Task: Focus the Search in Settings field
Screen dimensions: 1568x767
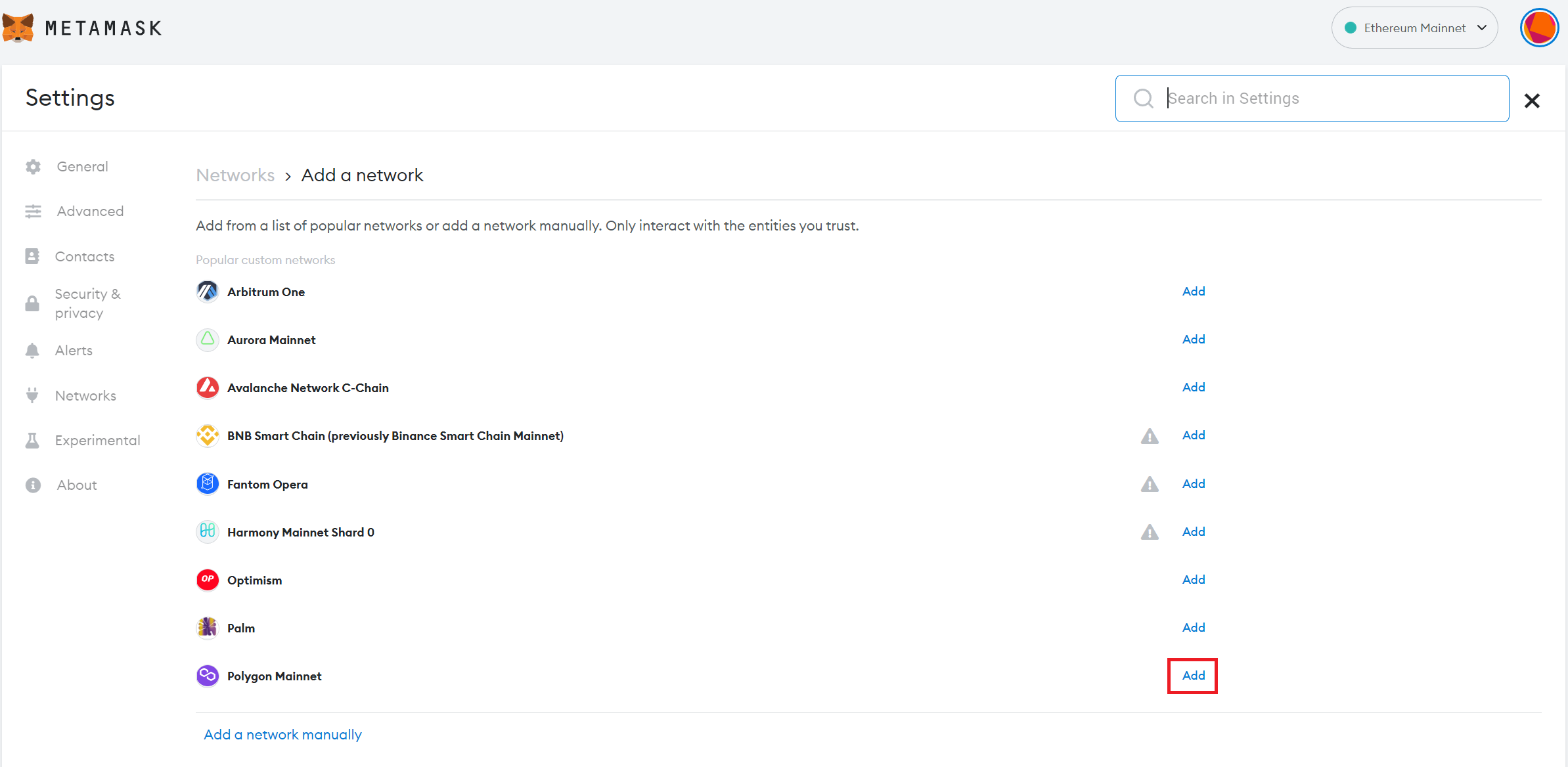Action: coord(1327,99)
